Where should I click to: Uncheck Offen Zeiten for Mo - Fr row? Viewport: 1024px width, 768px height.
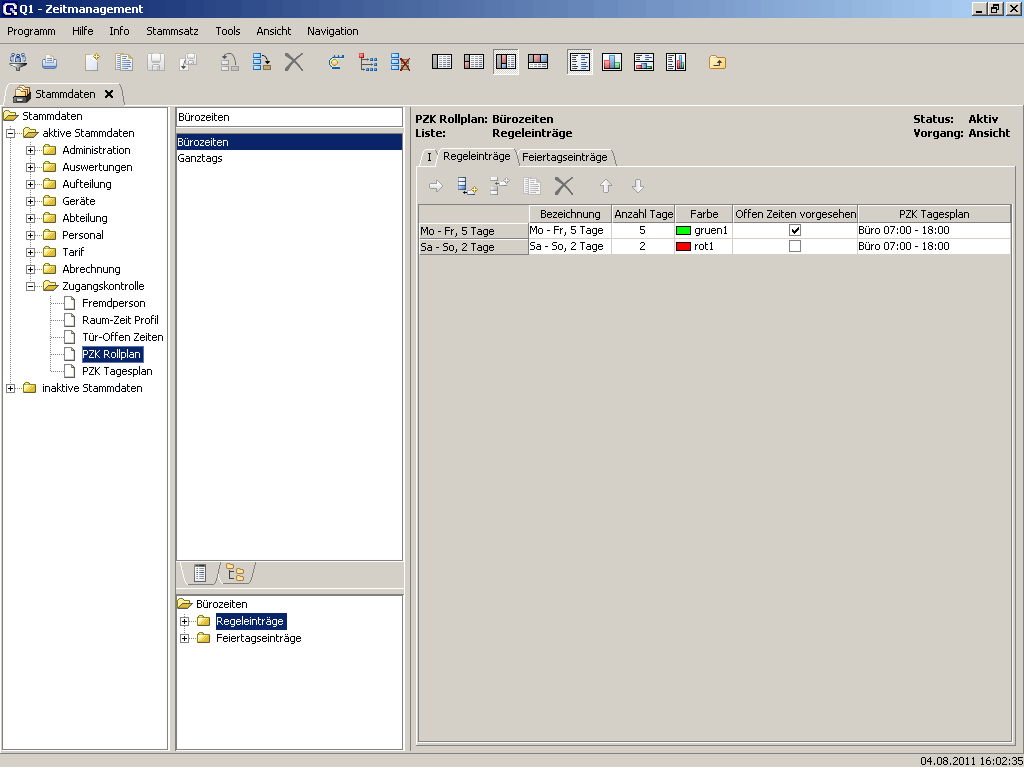coord(795,230)
